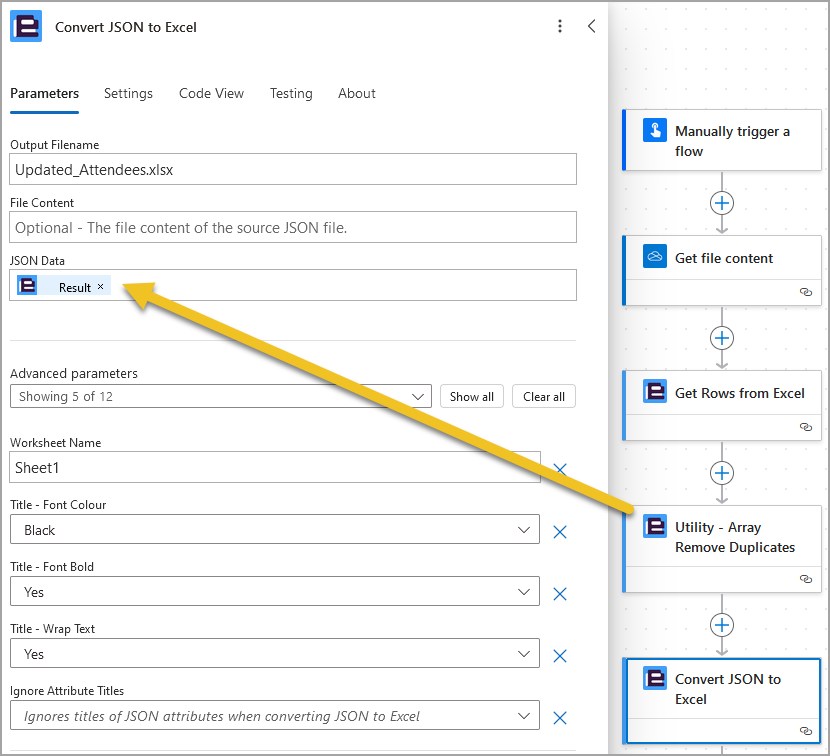Select the Get file content card
The height and width of the screenshot is (756, 830).
(x=722, y=271)
